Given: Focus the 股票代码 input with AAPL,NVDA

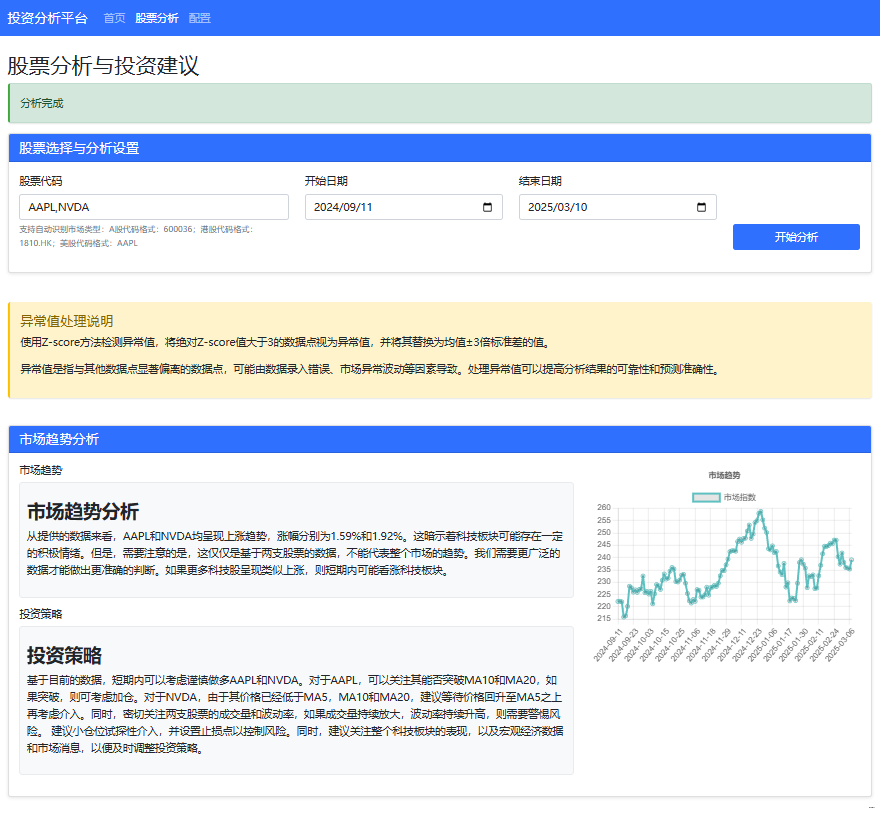Looking at the screenshot, I should (x=153, y=207).
